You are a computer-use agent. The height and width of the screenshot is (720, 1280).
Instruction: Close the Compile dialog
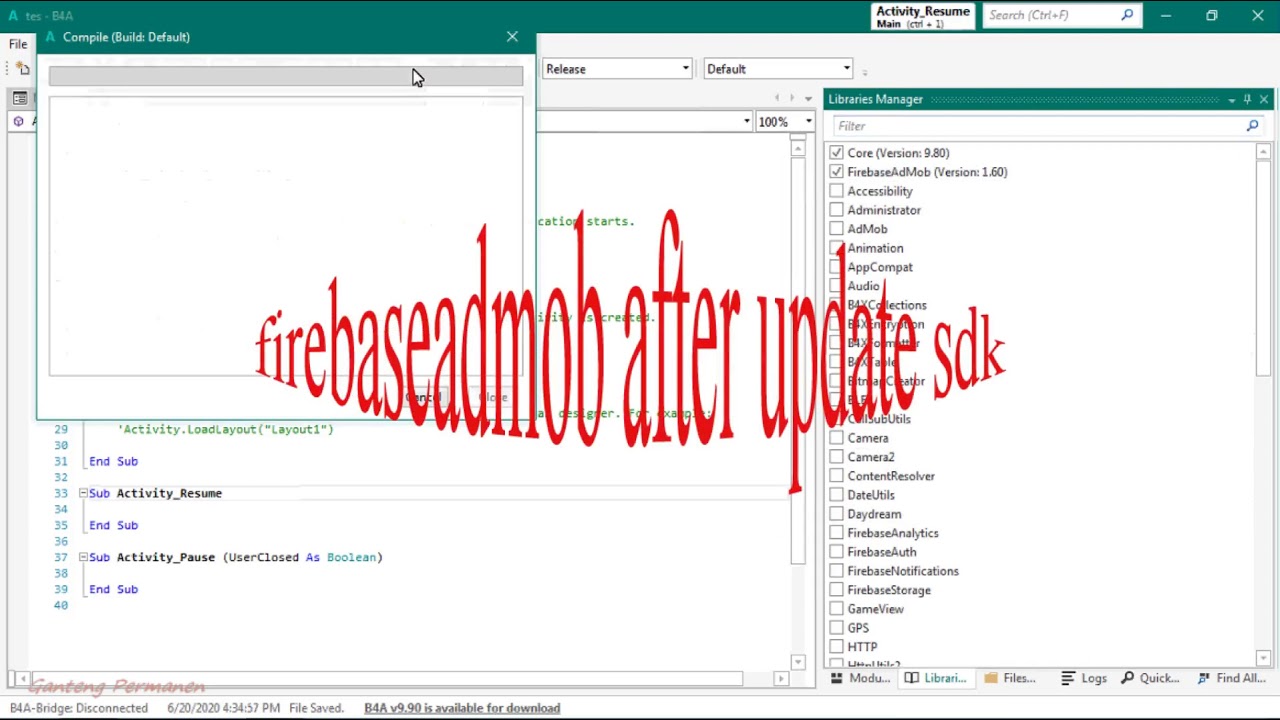[x=512, y=37]
